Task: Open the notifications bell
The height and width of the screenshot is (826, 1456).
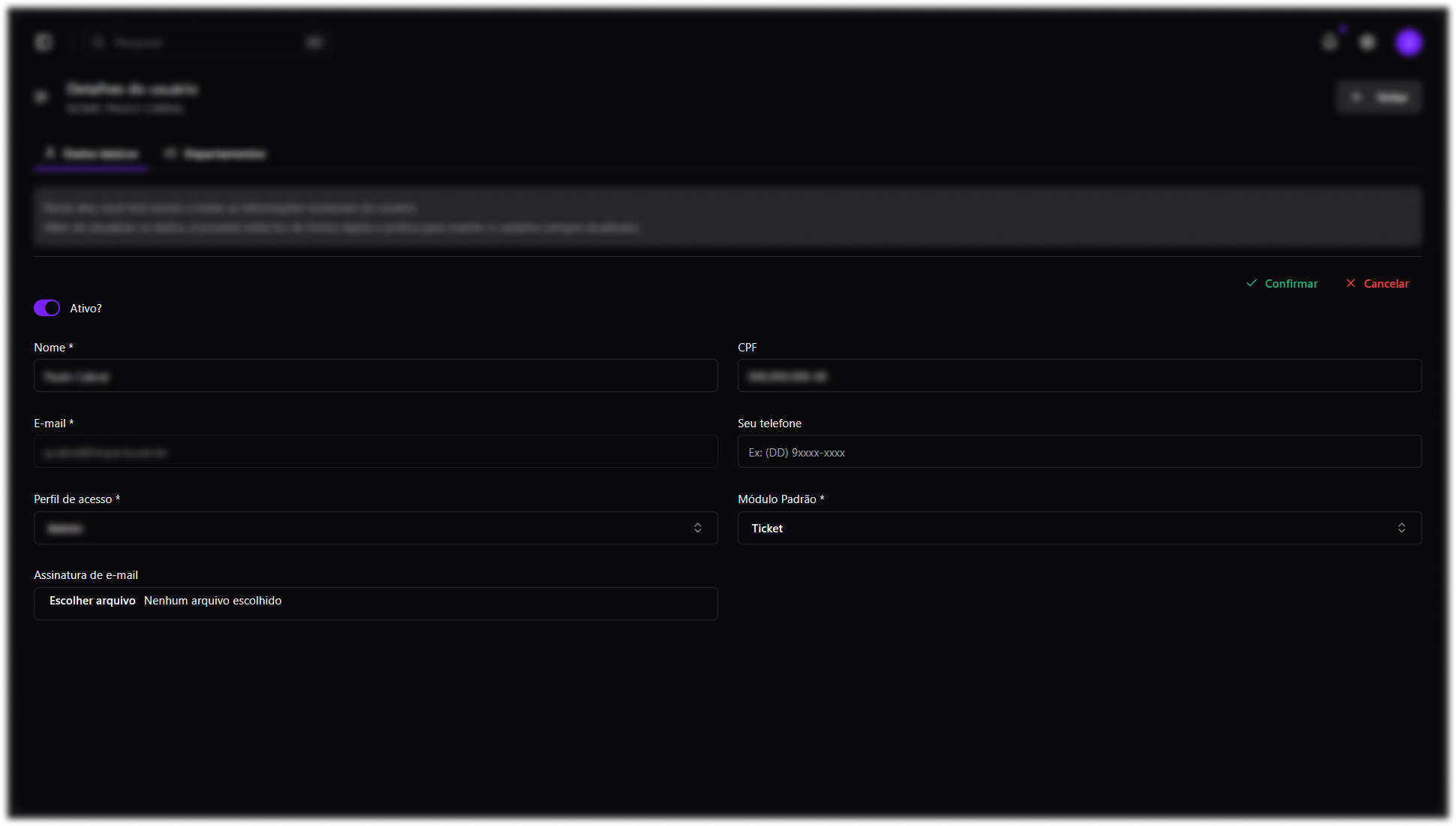Action: [1330, 42]
